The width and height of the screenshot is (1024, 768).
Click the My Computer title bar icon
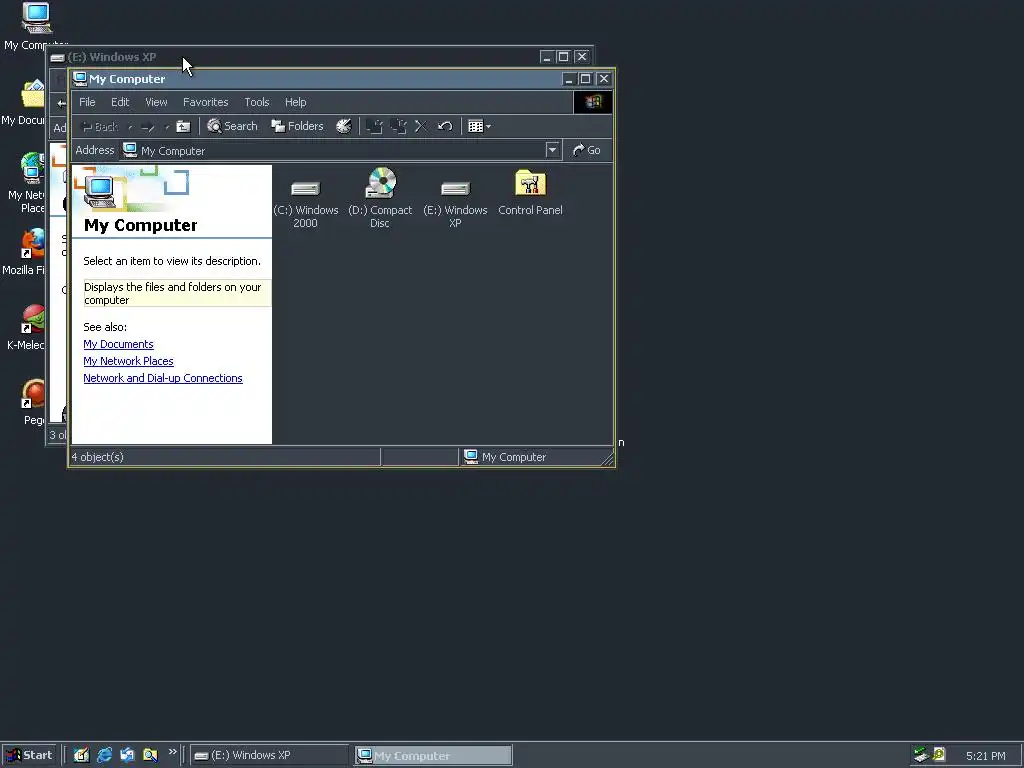tap(80, 79)
